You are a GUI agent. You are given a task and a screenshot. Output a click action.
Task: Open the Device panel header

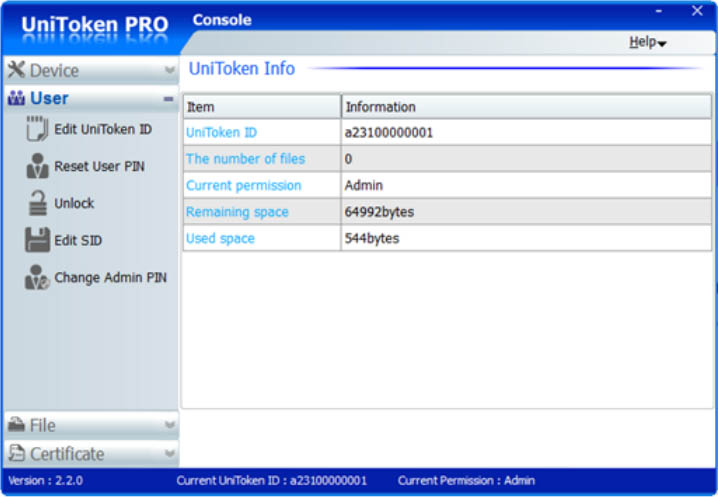[91, 70]
